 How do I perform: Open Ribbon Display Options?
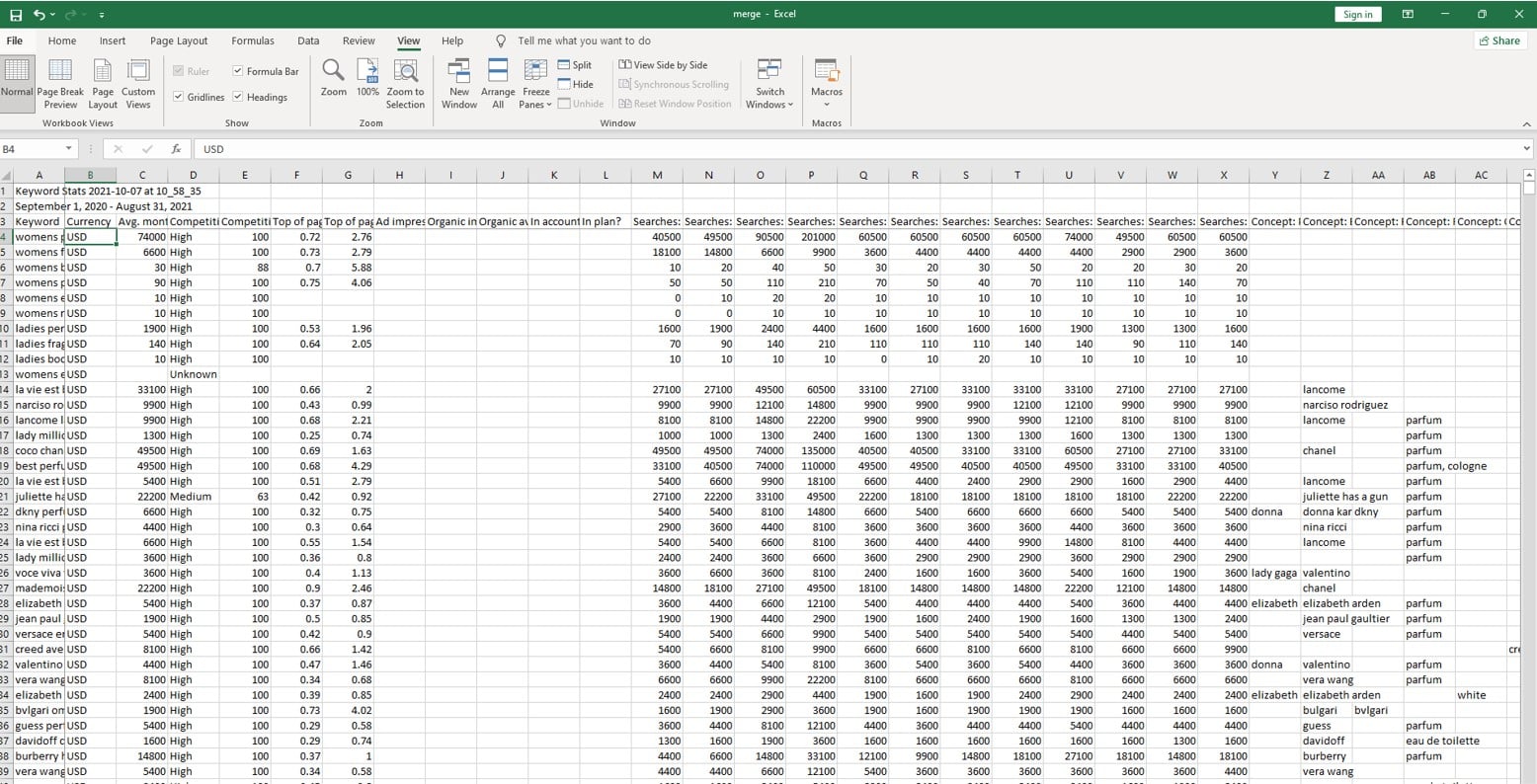1408,15
